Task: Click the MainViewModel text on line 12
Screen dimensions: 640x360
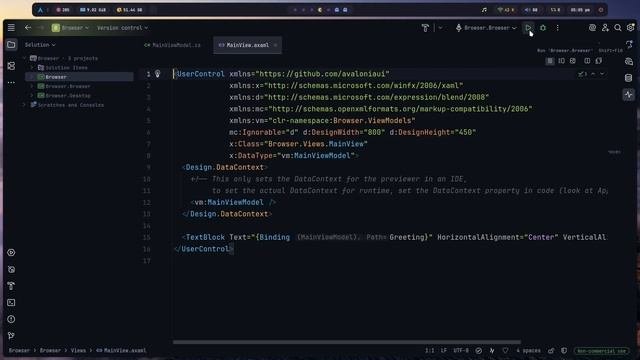Action: tap(236, 202)
